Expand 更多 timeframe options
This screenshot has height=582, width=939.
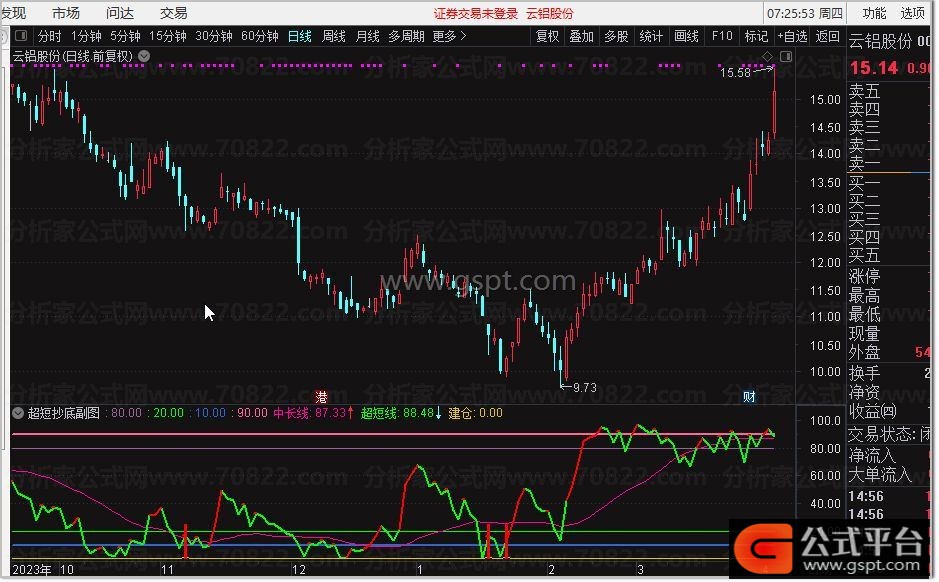tap(449, 37)
